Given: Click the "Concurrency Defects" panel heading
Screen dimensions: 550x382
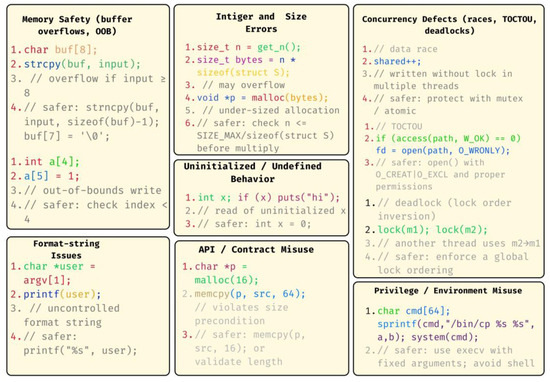Looking at the screenshot, I should pos(449,25).
